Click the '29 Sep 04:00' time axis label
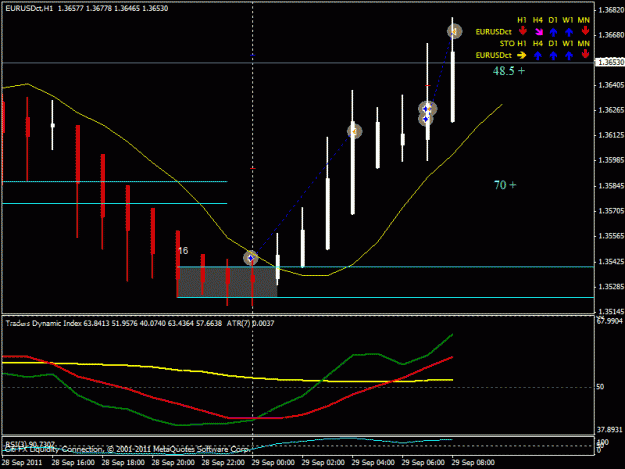 (373, 463)
